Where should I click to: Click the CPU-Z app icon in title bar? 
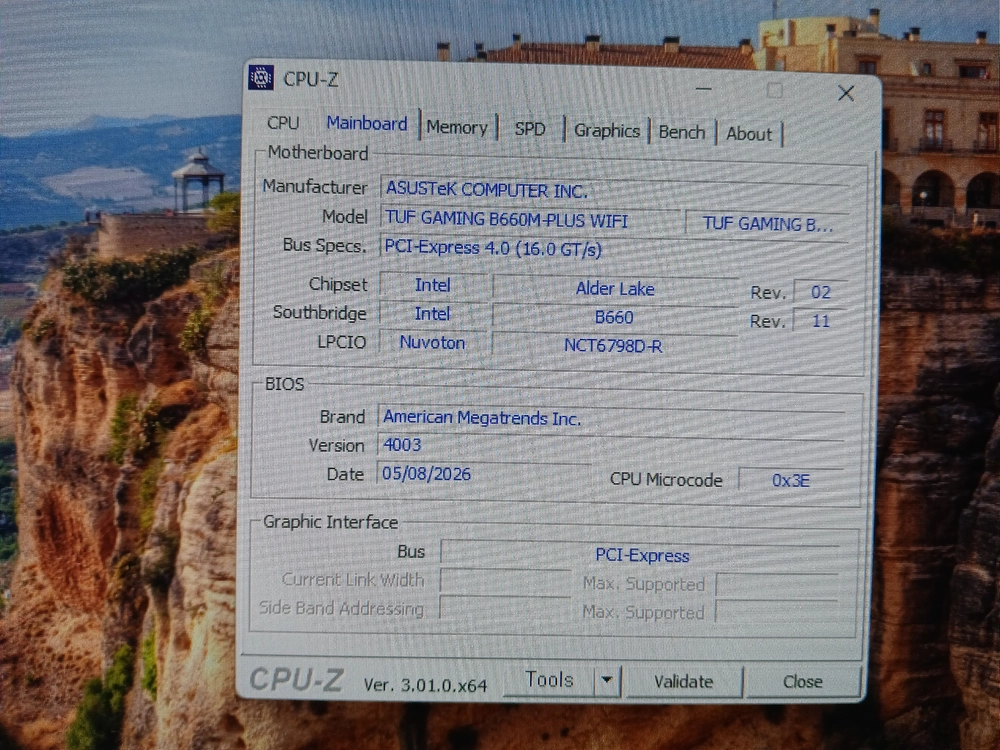pyautogui.click(x=261, y=78)
